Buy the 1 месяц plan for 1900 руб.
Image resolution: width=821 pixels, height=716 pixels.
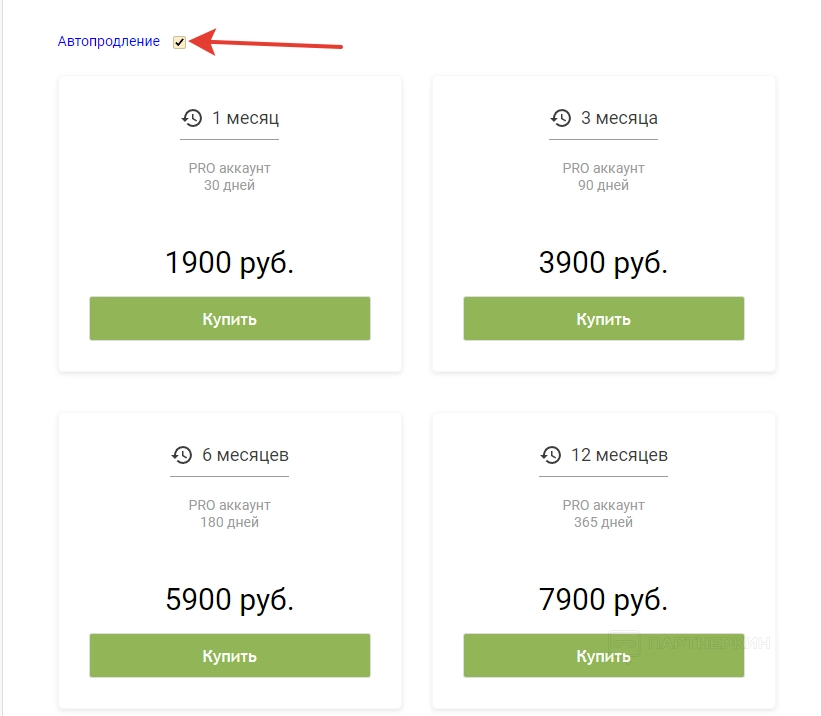point(230,319)
